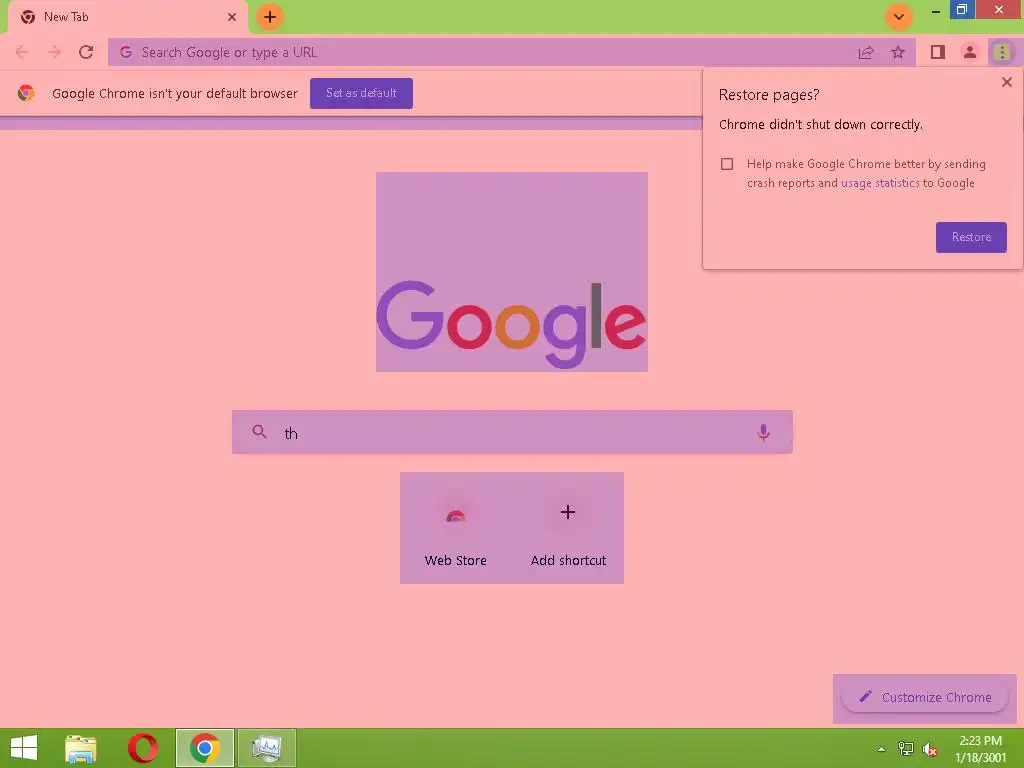Screen dimensions: 1024x768
Task: Launch Opera from the taskbar
Action: pos(142,748)
